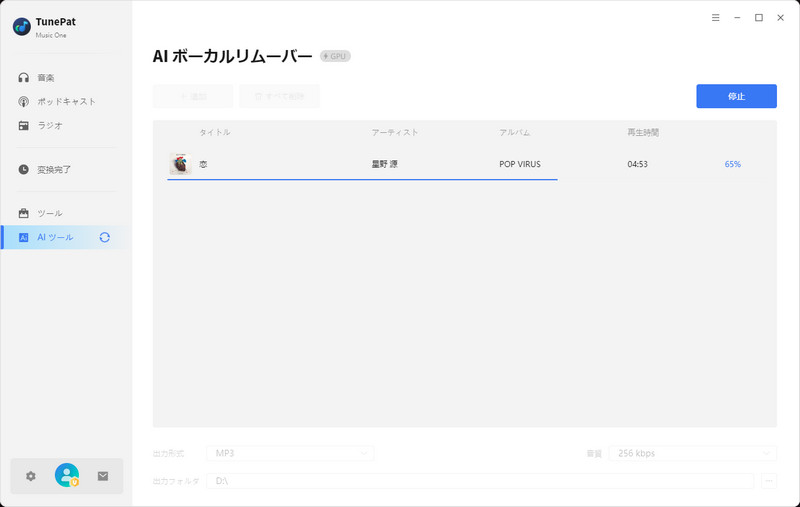
Task: Select the song title 恋
Action: pyautogui.click(x=203, y=164)
